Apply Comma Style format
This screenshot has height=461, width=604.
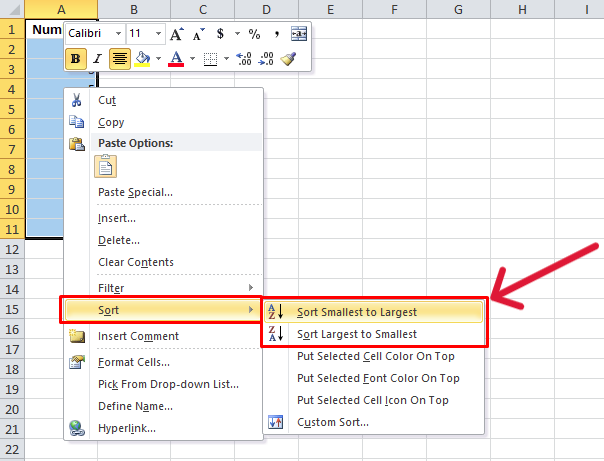(275, 34)
